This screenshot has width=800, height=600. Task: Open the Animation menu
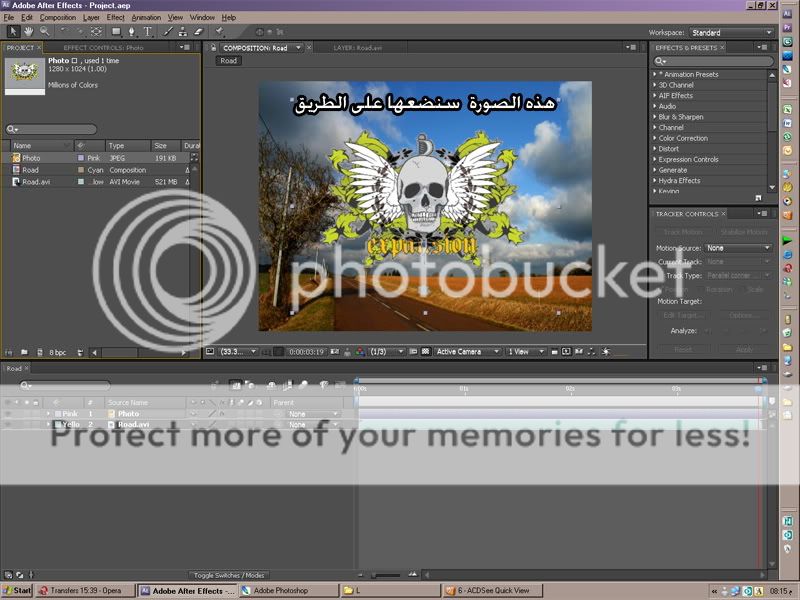point(146,17)
